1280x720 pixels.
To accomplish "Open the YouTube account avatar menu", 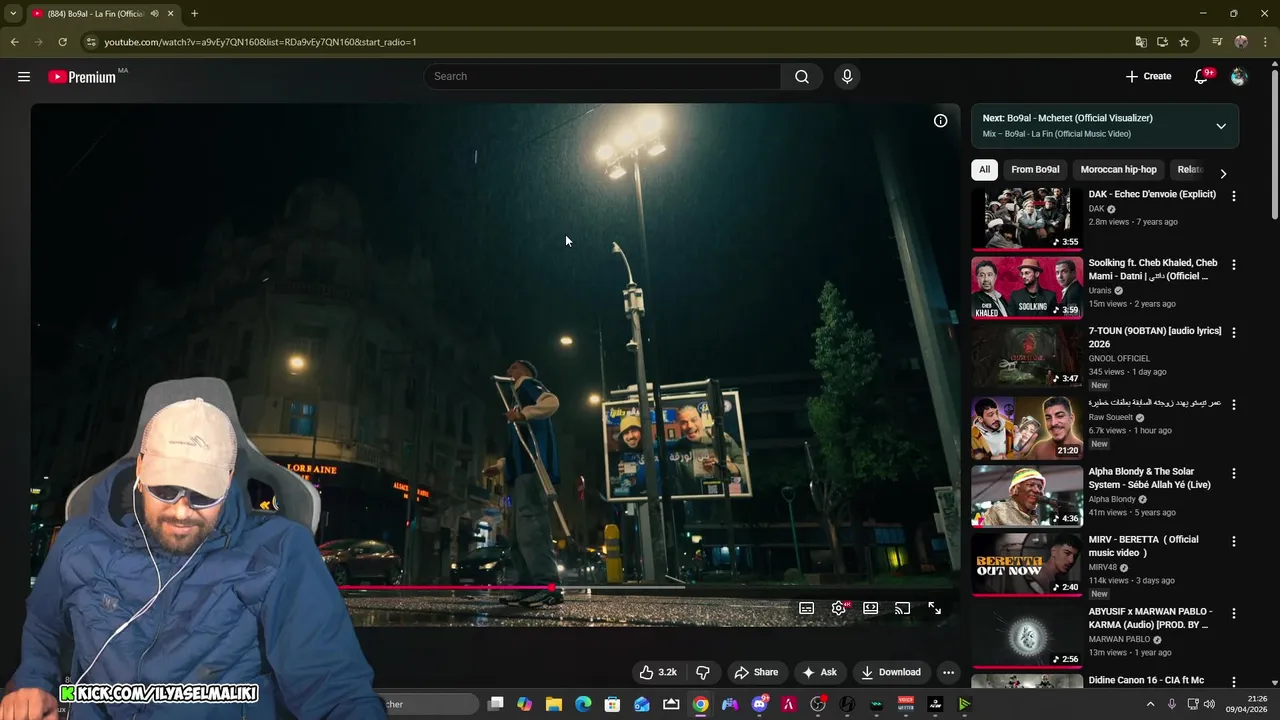I will click(x=1239, y=77).
